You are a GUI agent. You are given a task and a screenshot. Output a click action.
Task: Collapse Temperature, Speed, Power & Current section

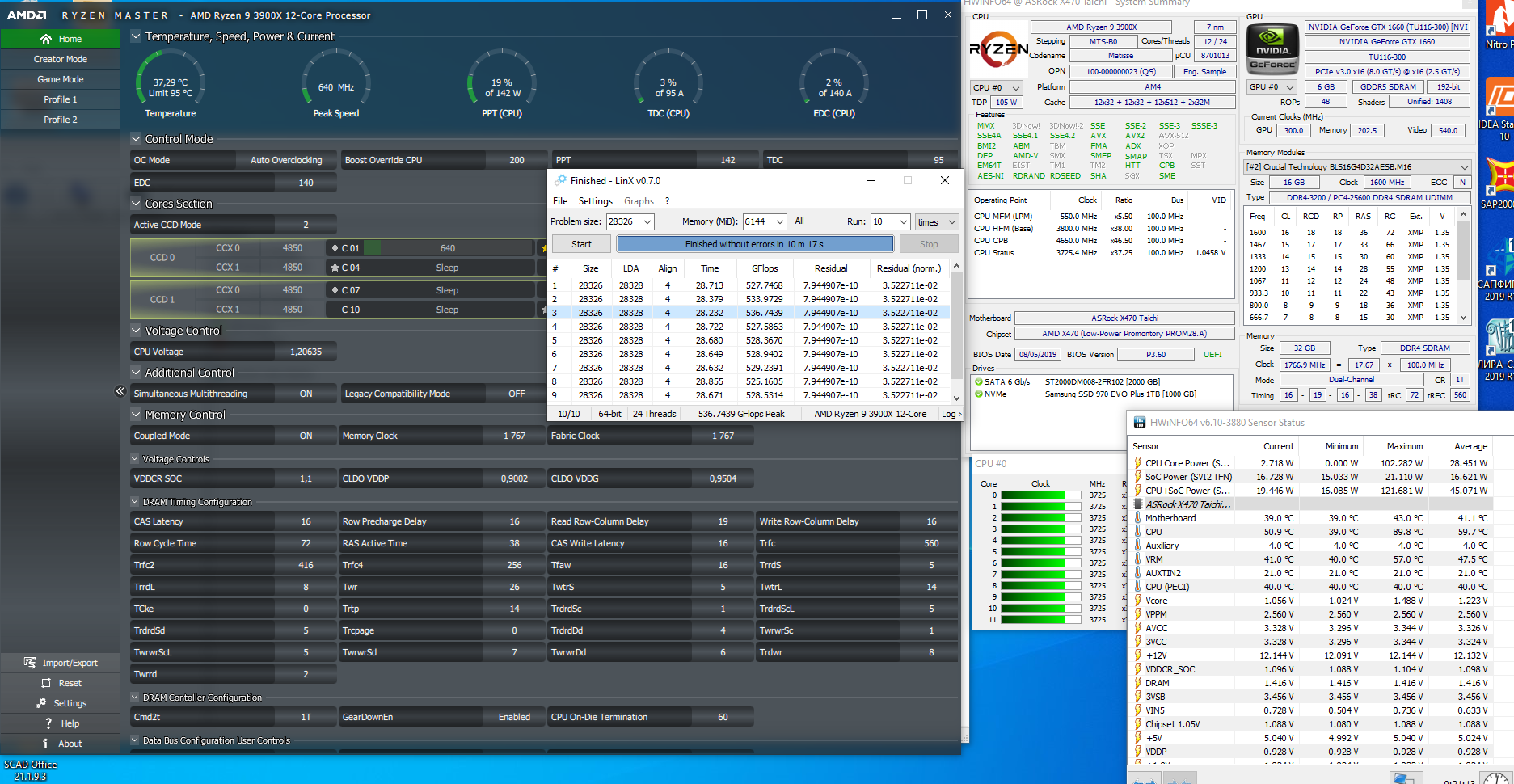(136, 36)
